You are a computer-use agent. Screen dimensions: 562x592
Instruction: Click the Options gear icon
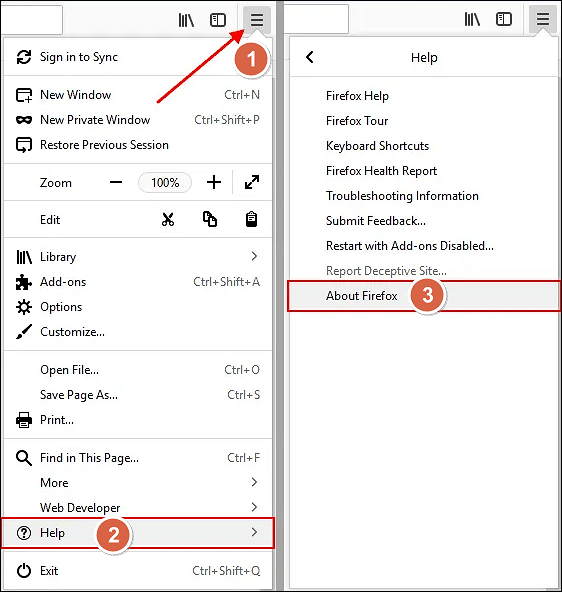click(24, 307)
